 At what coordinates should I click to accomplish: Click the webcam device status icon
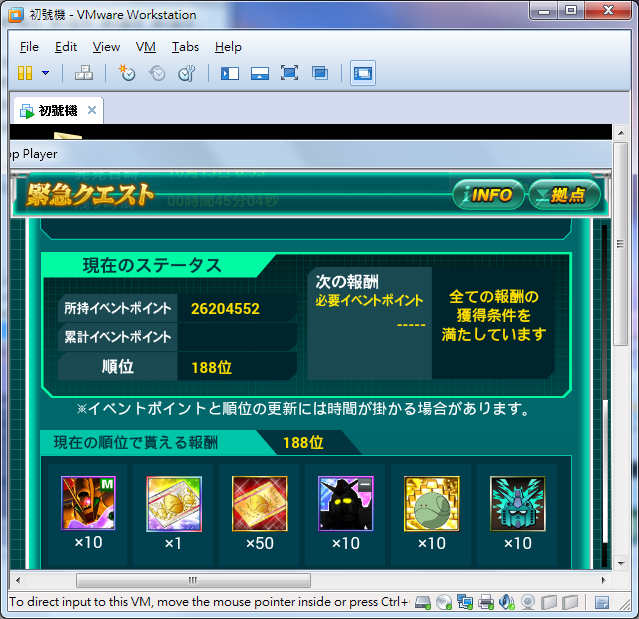click(x=528, y=602)
